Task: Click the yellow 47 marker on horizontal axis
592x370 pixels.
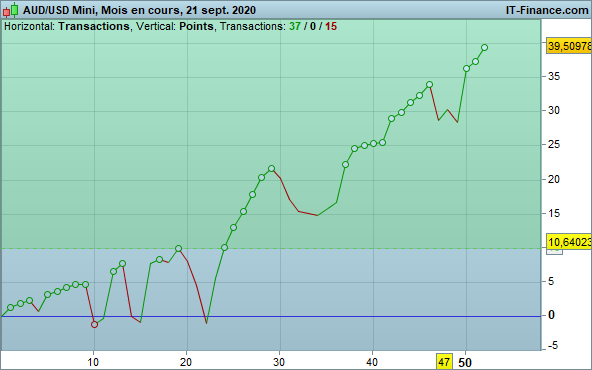Action: tap(444, 362)
